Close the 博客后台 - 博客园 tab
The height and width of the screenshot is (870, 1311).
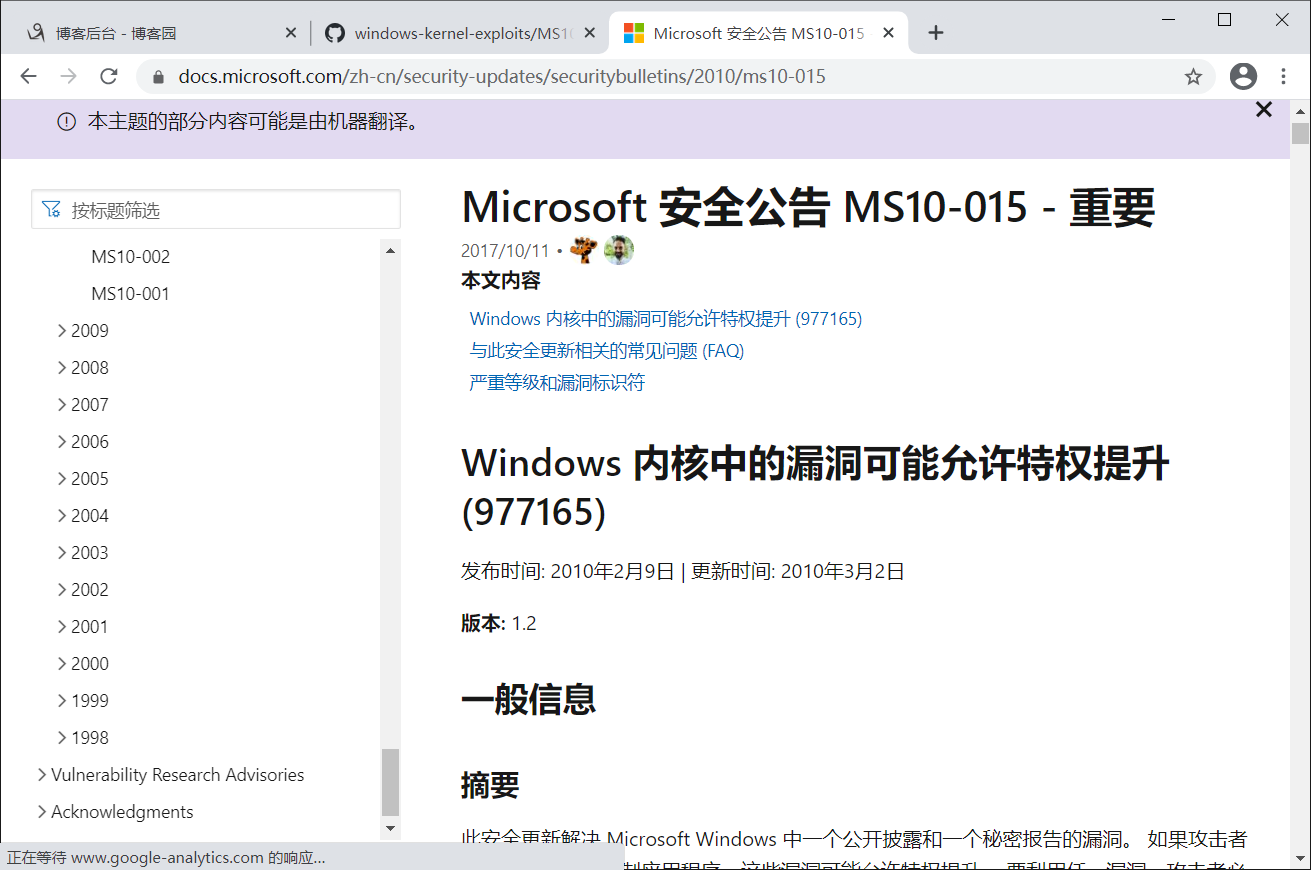[291, 33]
